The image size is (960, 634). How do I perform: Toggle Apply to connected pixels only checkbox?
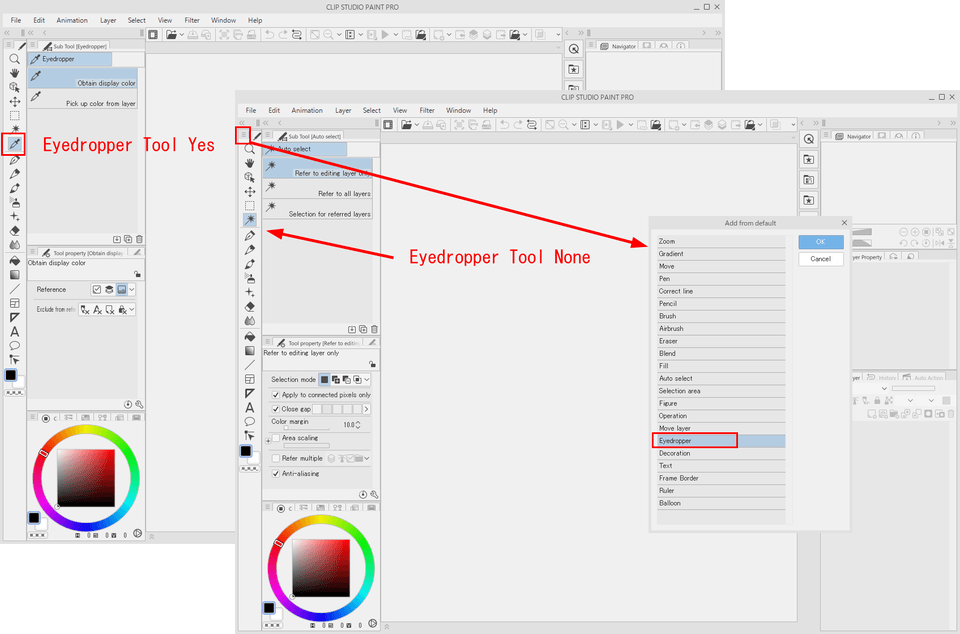click(276, 395)
